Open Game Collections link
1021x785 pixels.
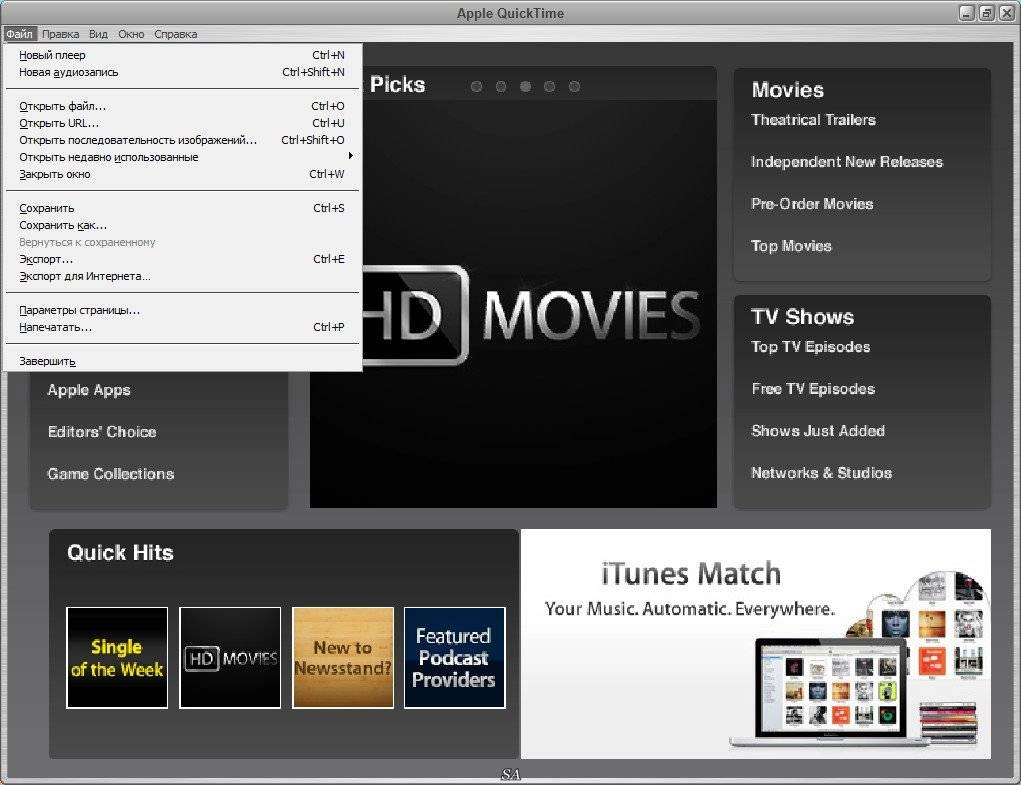(x=111, y=474)
